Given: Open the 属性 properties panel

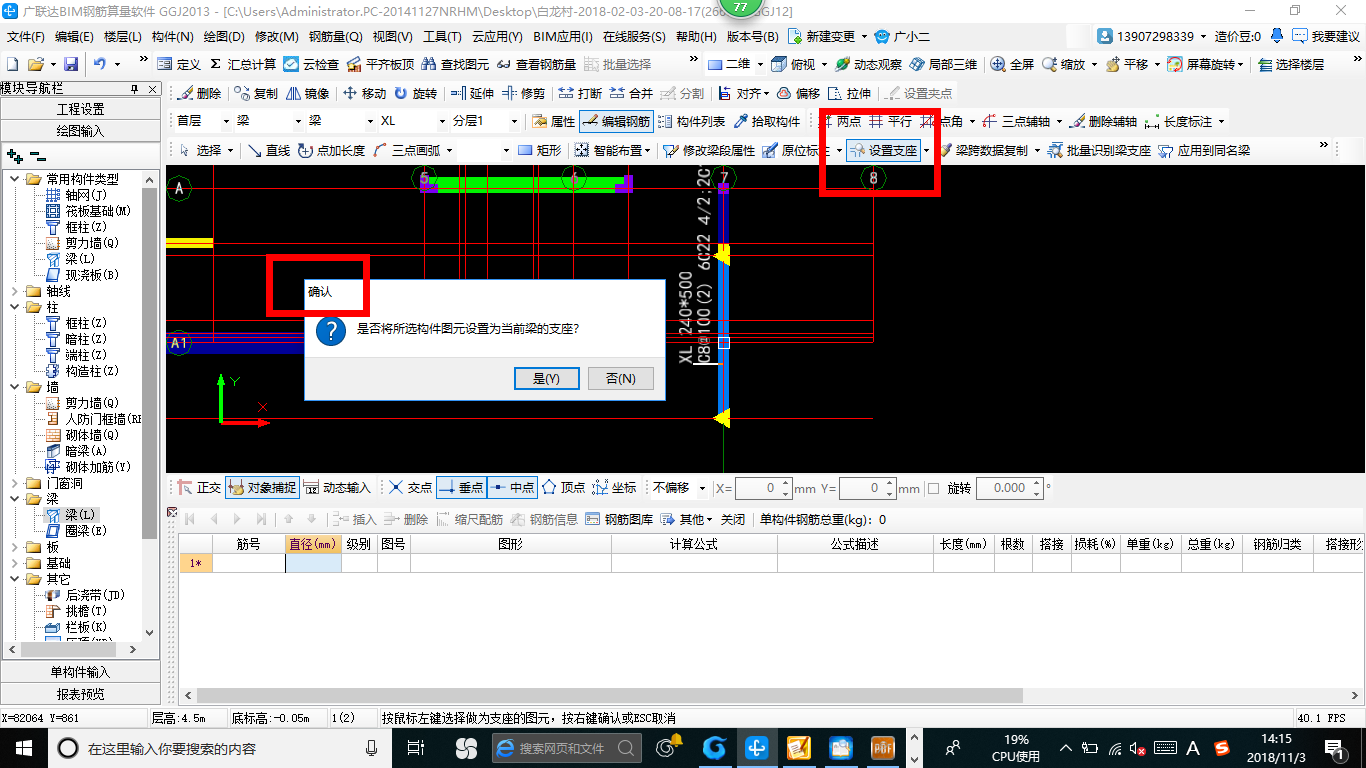Looking at the screenshot, I should 553,122.
